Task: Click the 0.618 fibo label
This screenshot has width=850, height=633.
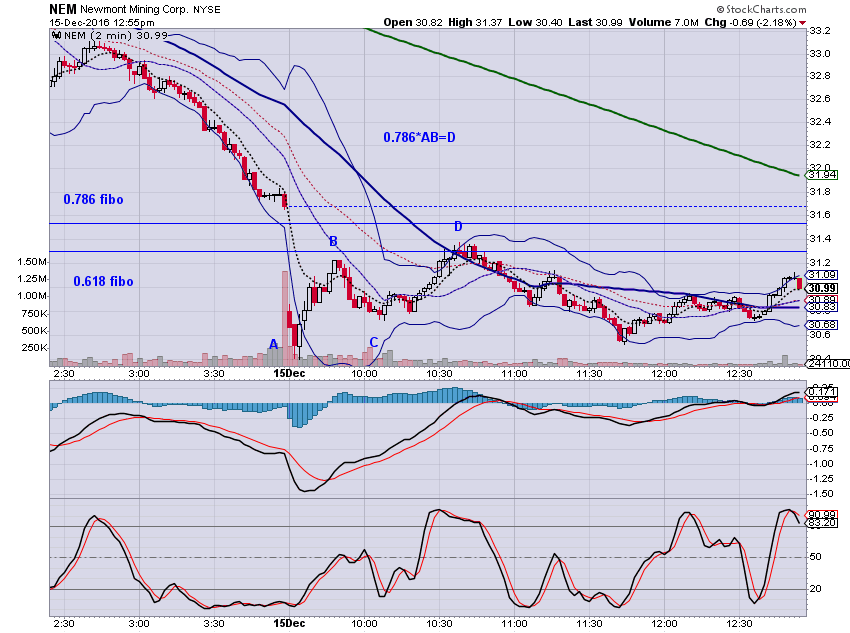Action: pyautogui.click(x=103, y=281)
